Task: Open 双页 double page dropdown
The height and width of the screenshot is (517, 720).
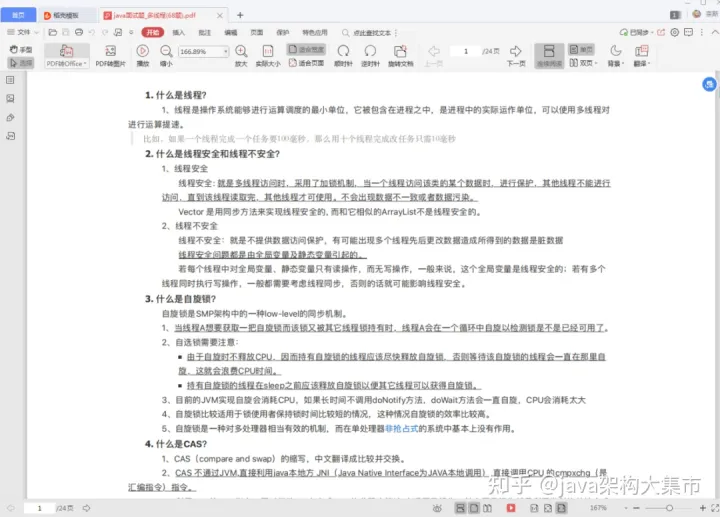Action: (583, 63)
